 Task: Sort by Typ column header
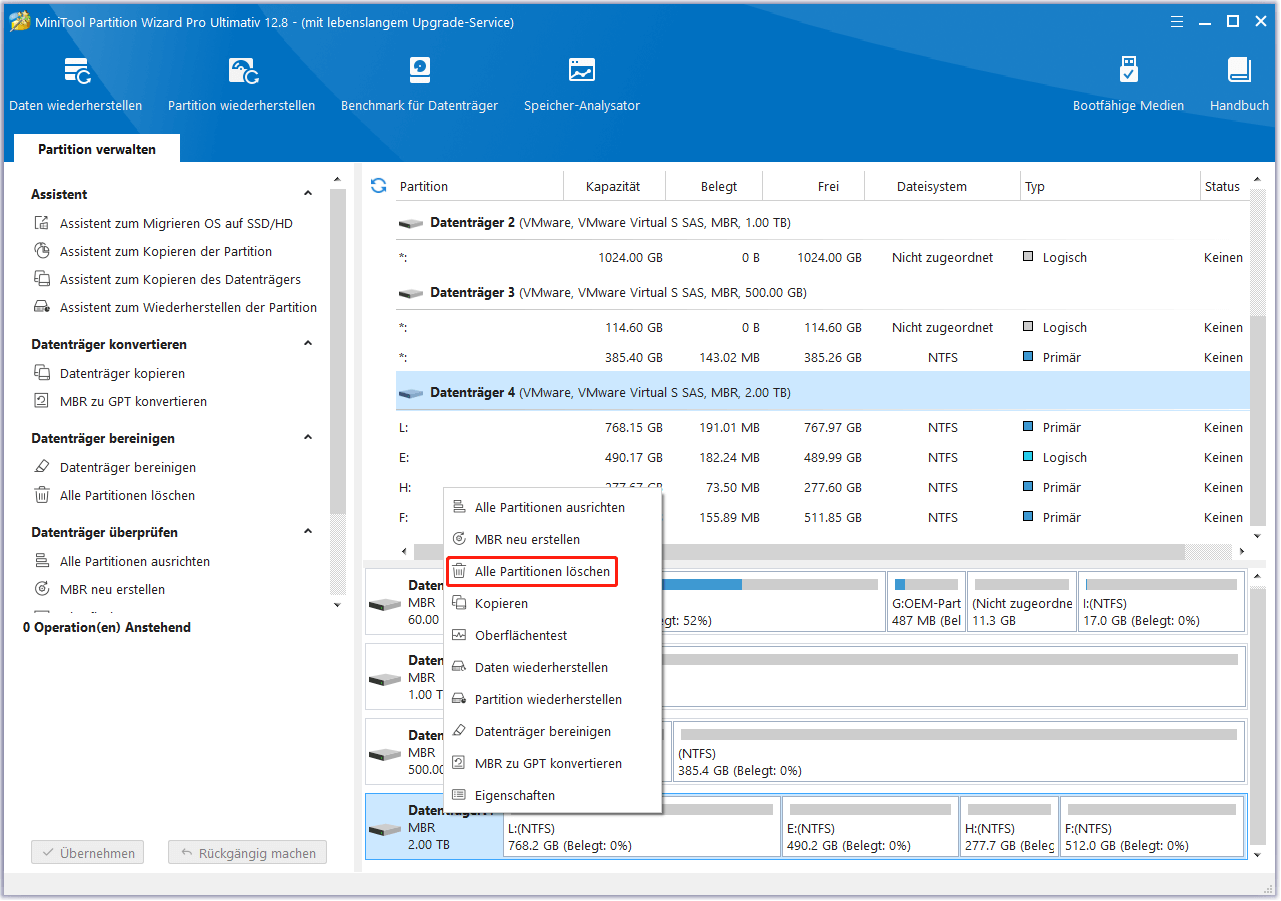pos(1110,187)
